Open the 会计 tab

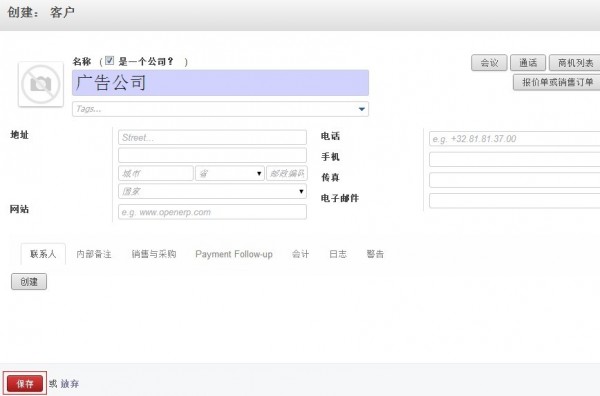point(300,254)
